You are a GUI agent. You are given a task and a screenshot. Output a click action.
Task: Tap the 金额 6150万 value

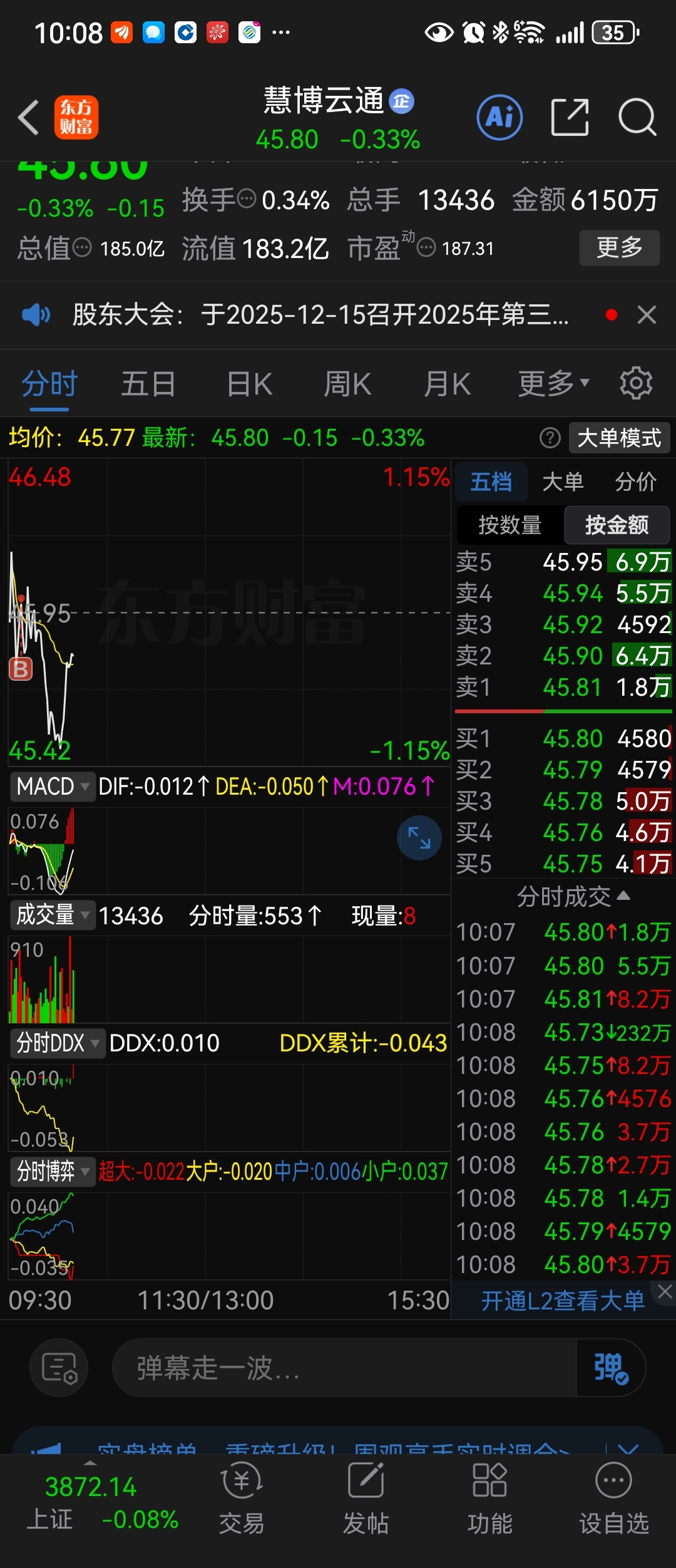[614, 200]
